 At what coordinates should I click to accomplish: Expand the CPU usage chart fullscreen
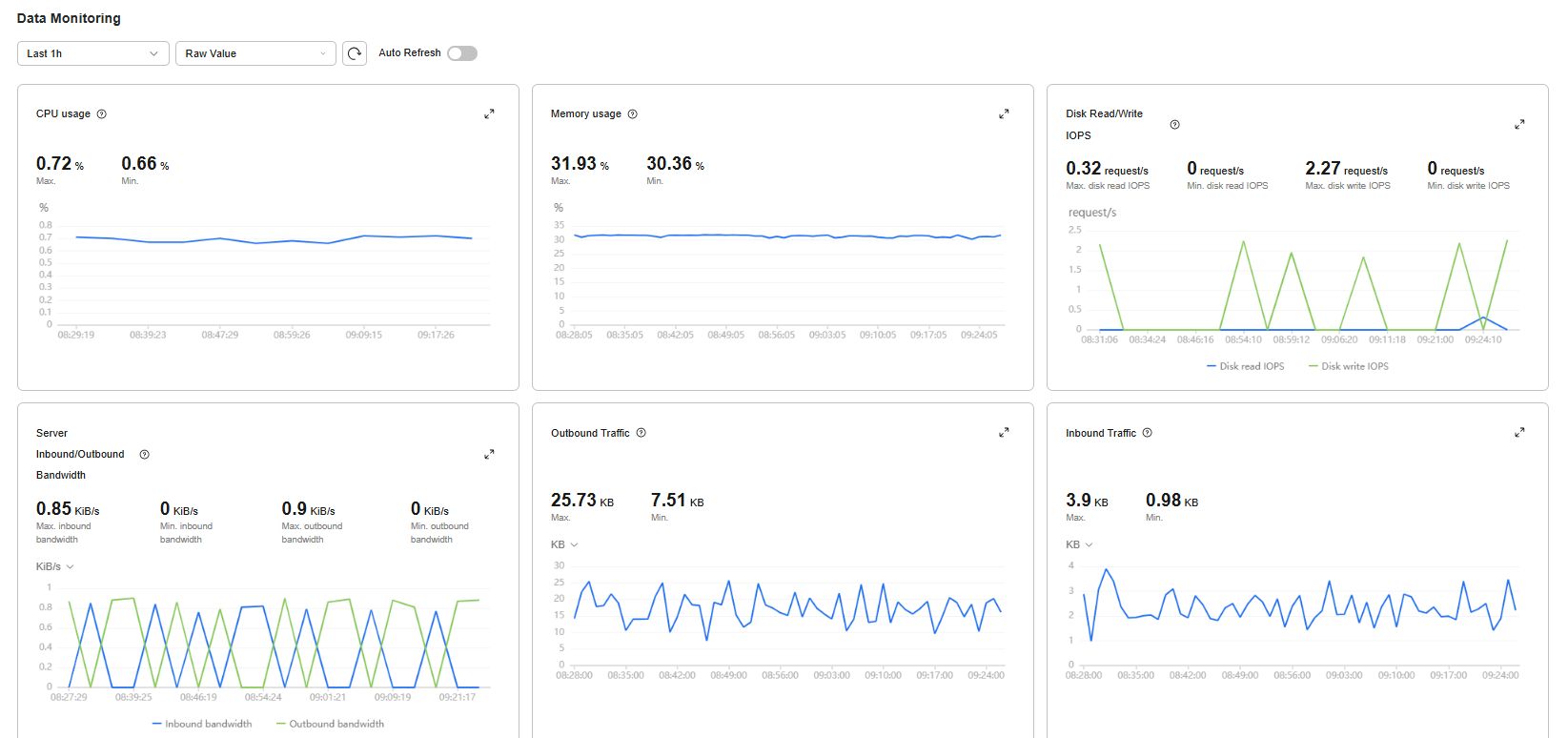489,113
